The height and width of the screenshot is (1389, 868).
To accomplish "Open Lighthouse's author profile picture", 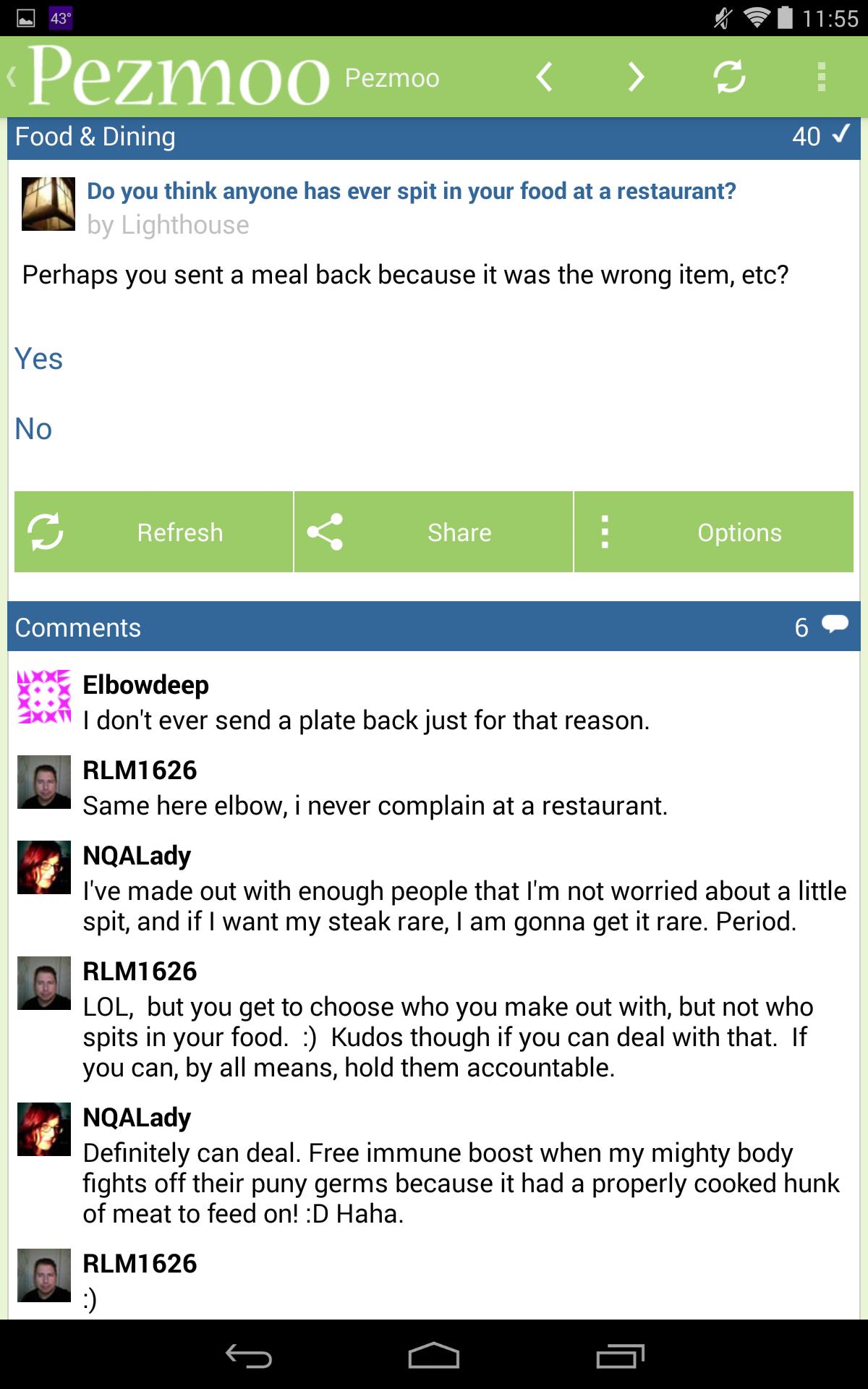I will (48, 204).
